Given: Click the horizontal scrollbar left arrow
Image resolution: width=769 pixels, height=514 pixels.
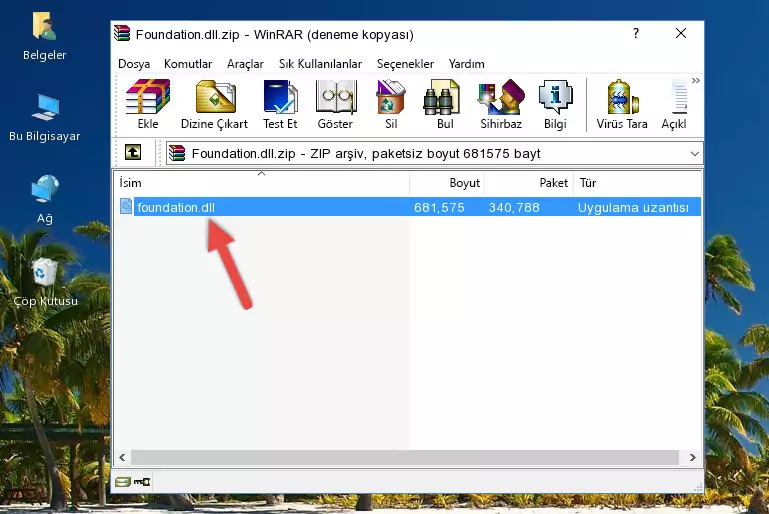Looking at the screenshot, I should point(122,457).
